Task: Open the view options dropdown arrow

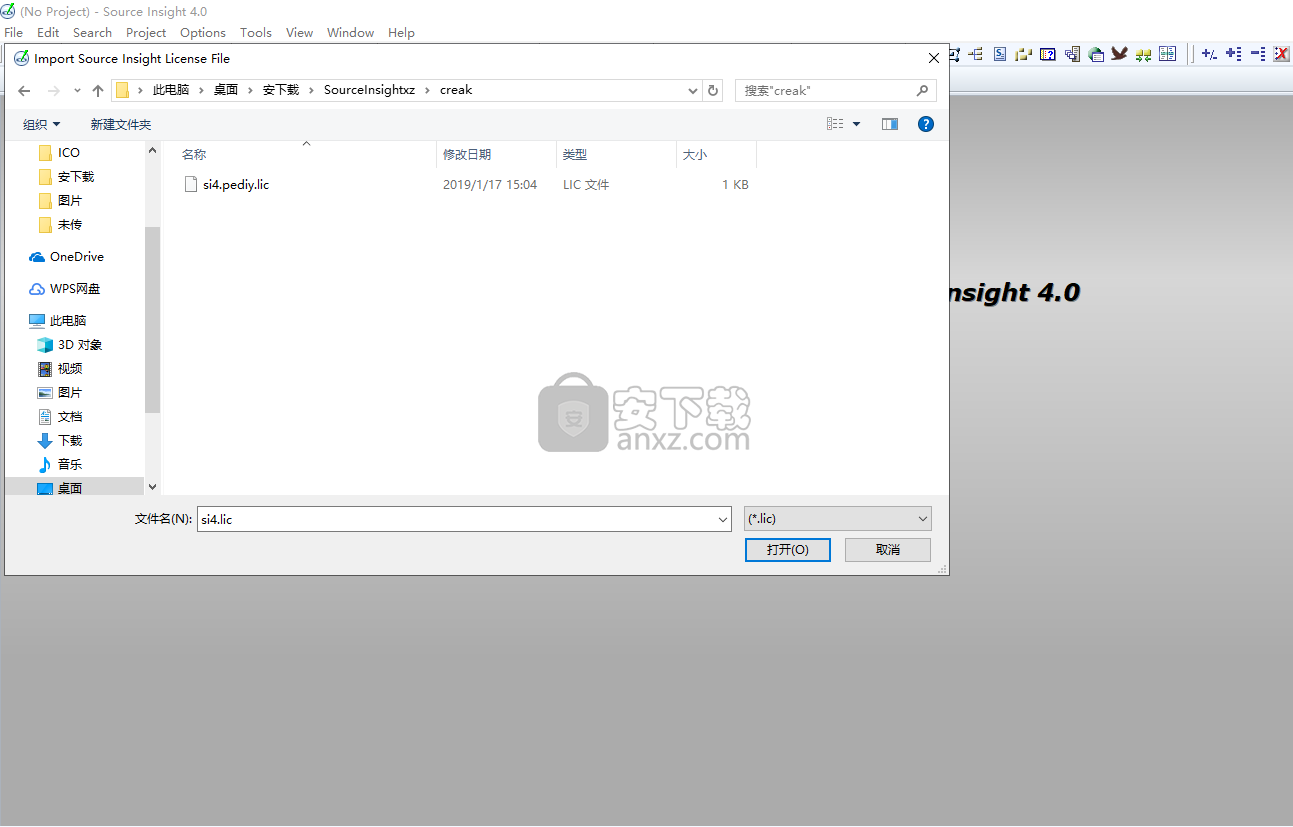Action: click(856, 124)
